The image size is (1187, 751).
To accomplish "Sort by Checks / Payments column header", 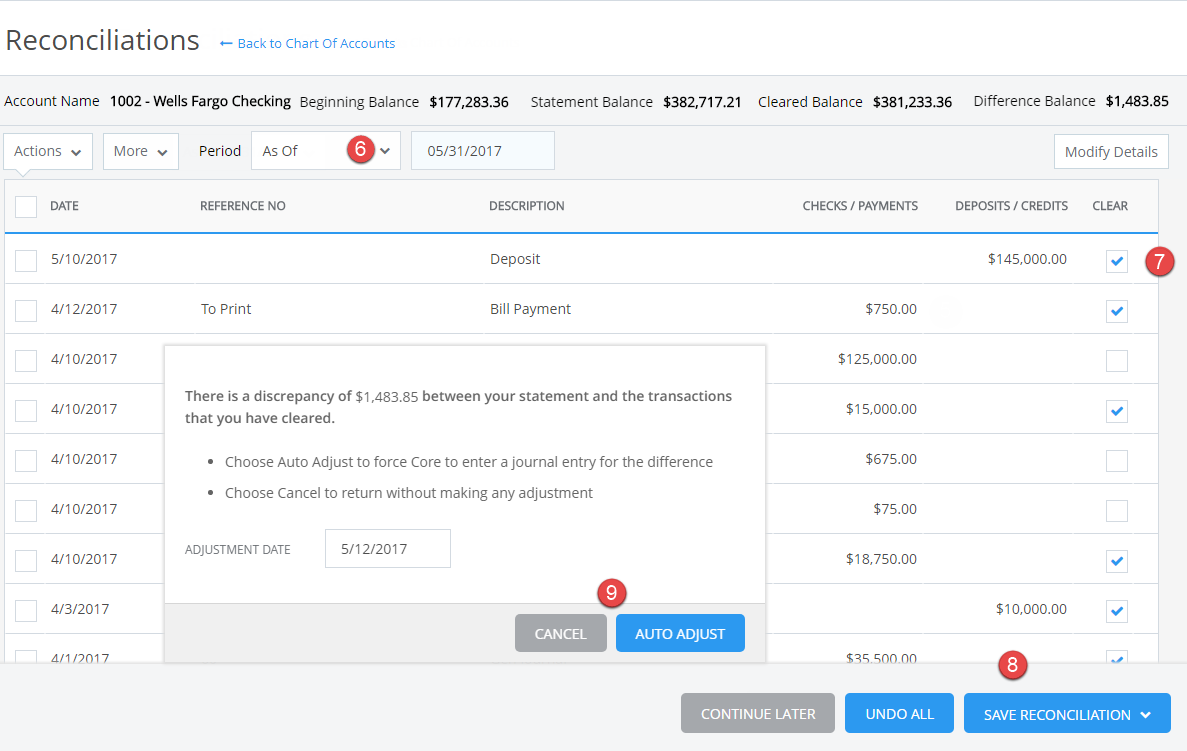I will 860,206.
